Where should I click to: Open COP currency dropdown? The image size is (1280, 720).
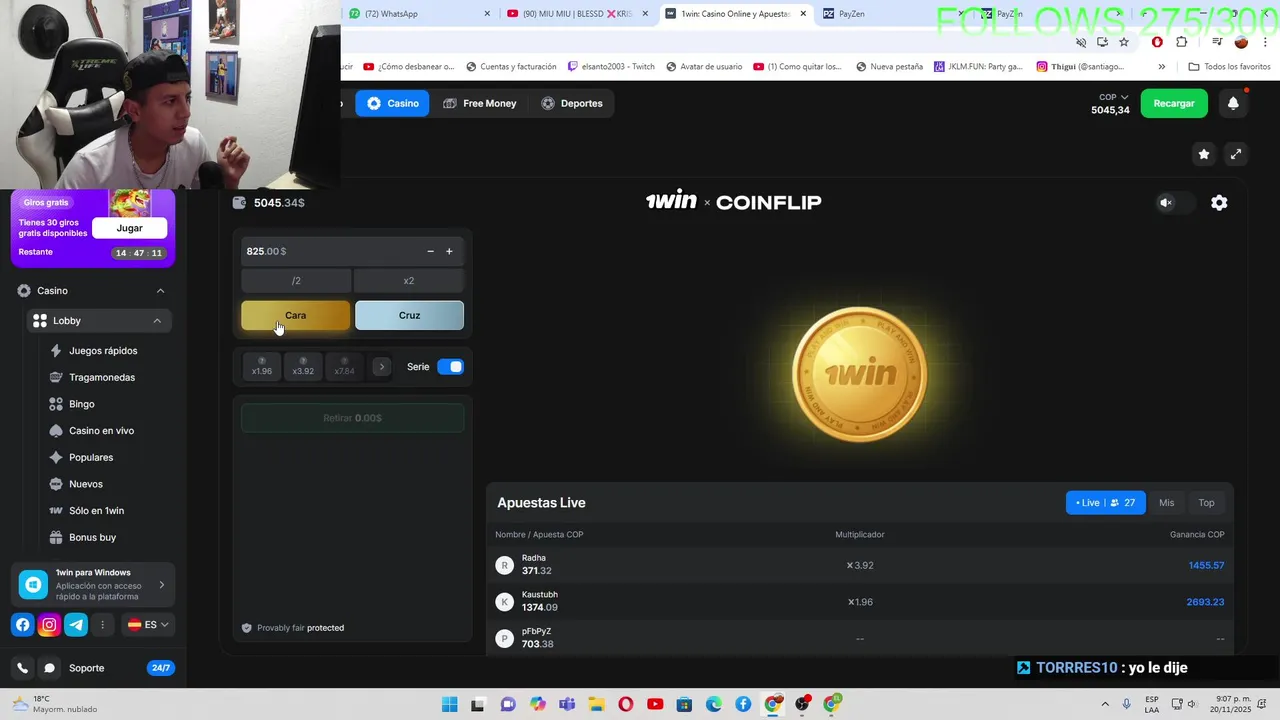1112,97
